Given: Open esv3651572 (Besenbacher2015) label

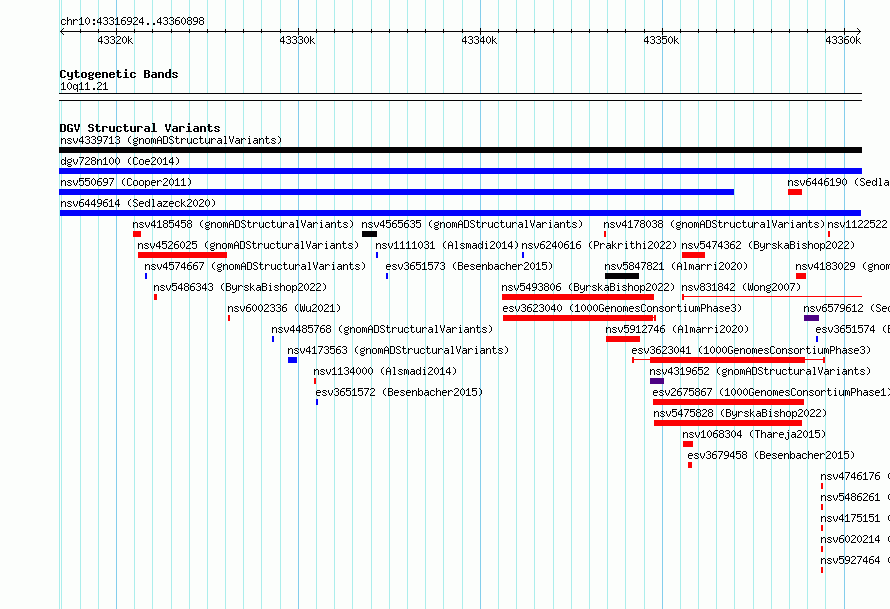Looking at the screenshot, I should [x=399, y=392].
